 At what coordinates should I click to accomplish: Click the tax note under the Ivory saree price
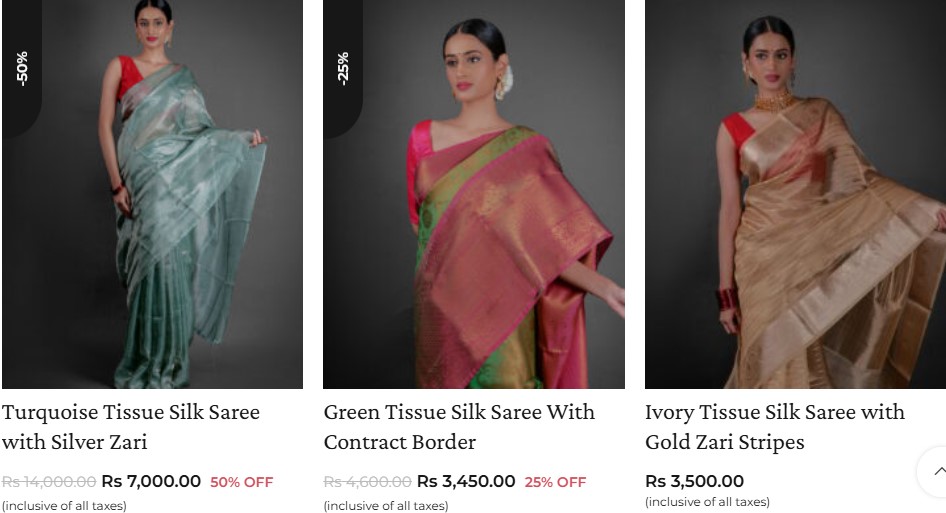(707, 502)
